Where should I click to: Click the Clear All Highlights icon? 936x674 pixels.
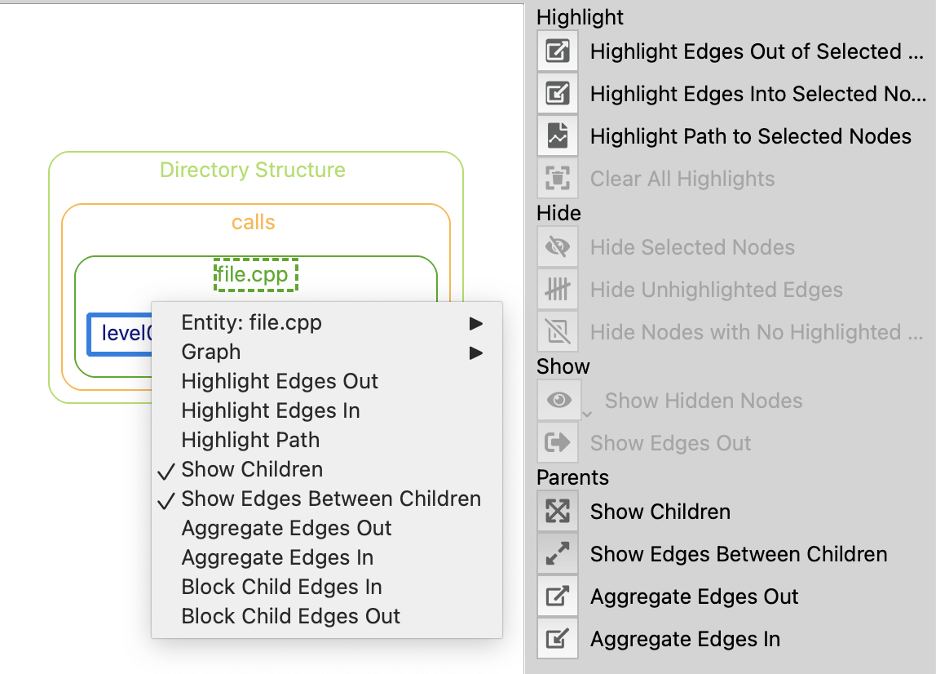point(558,178)
